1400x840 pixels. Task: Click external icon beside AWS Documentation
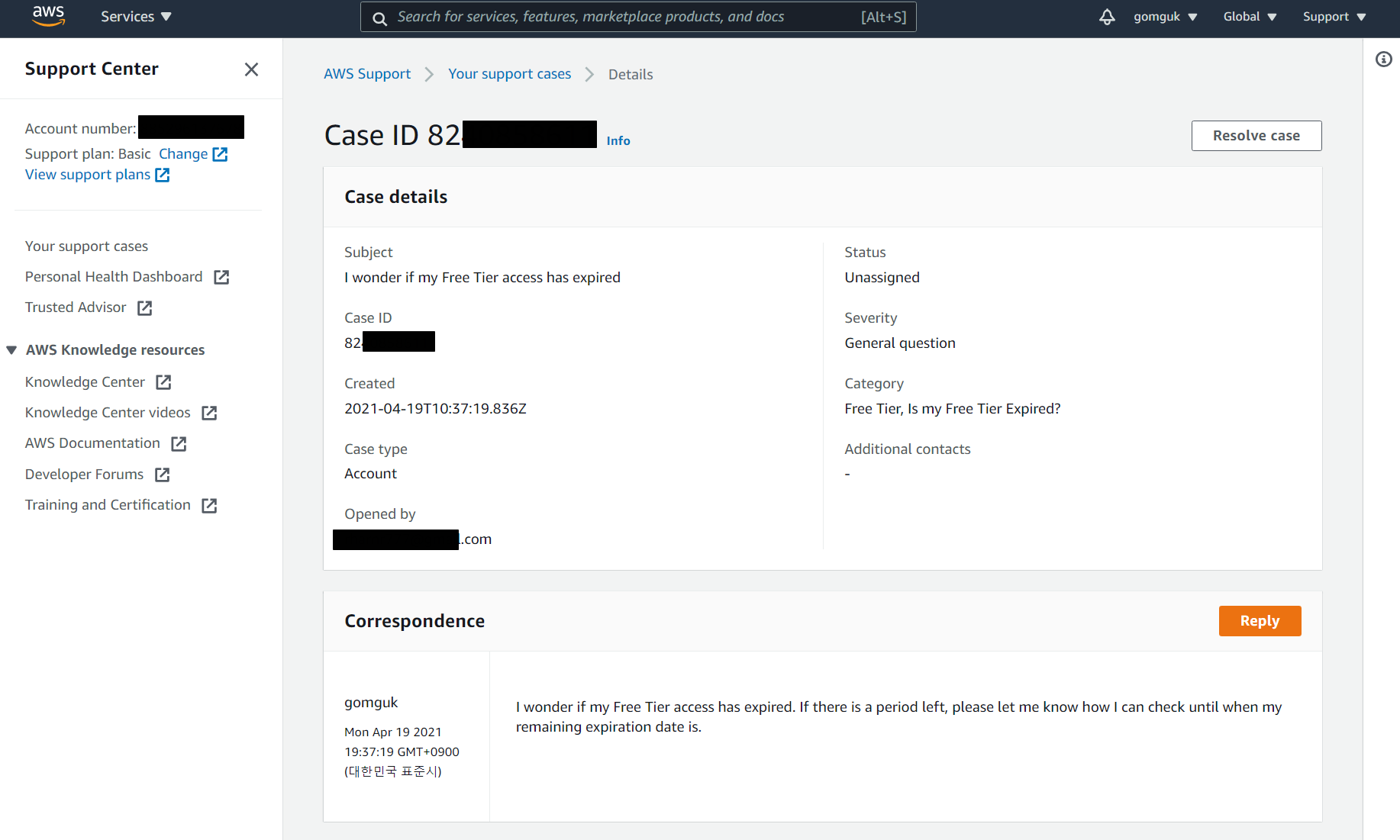coord(179,443)
